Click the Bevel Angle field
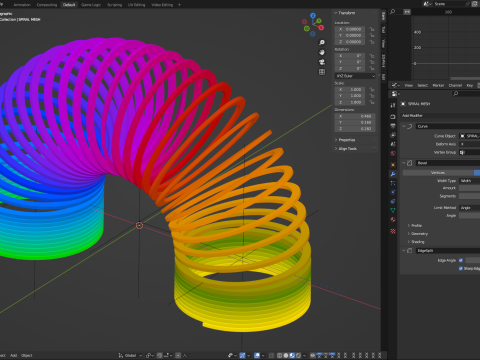 469,216
